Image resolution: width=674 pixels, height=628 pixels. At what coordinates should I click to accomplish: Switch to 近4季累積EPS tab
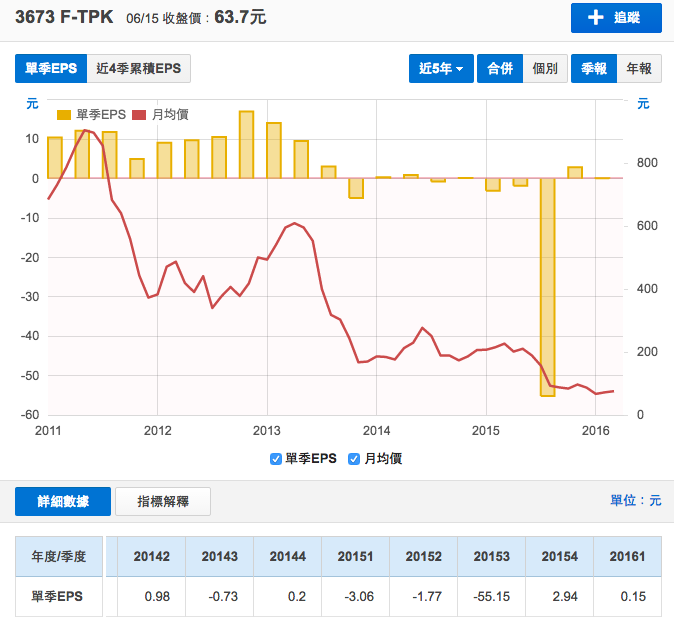point(139,68)
